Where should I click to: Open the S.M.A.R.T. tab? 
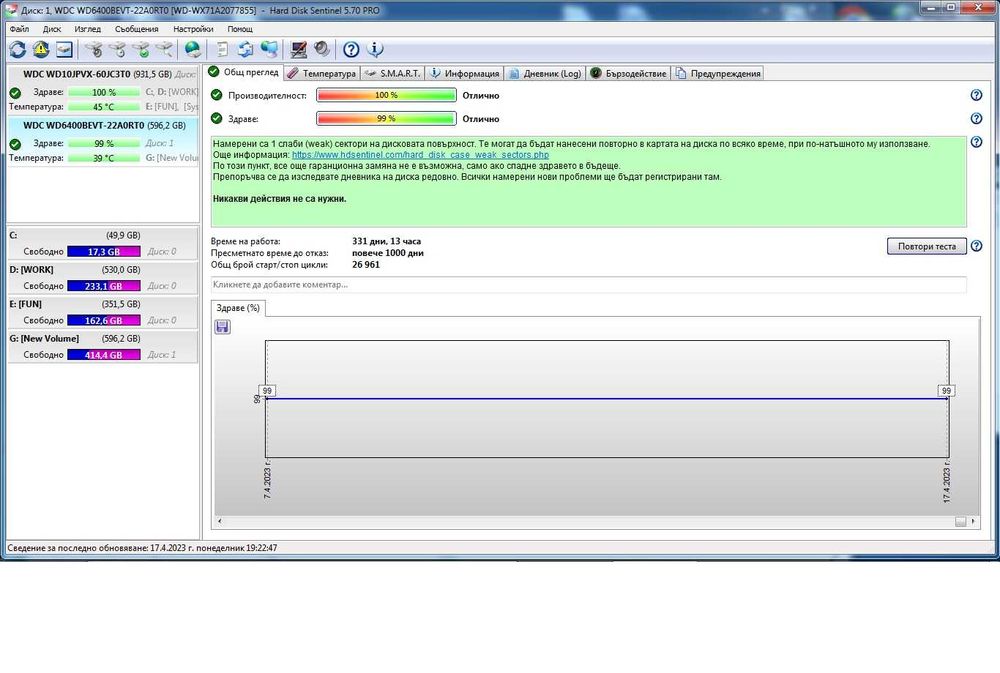pyautogui.click(x=392, y=73)
